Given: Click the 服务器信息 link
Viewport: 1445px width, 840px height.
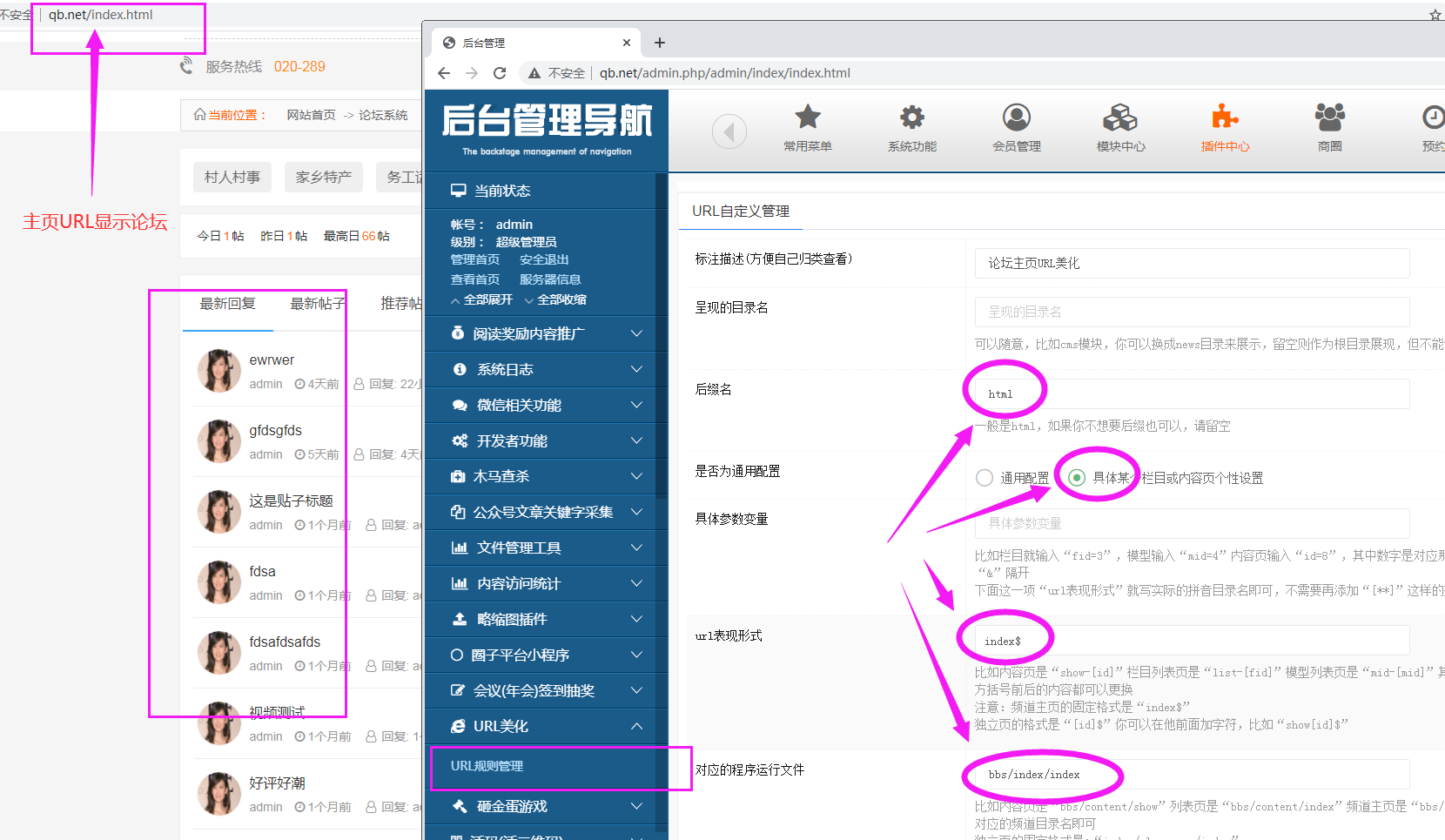Looking at the screenshot, I should pos(549,279).
